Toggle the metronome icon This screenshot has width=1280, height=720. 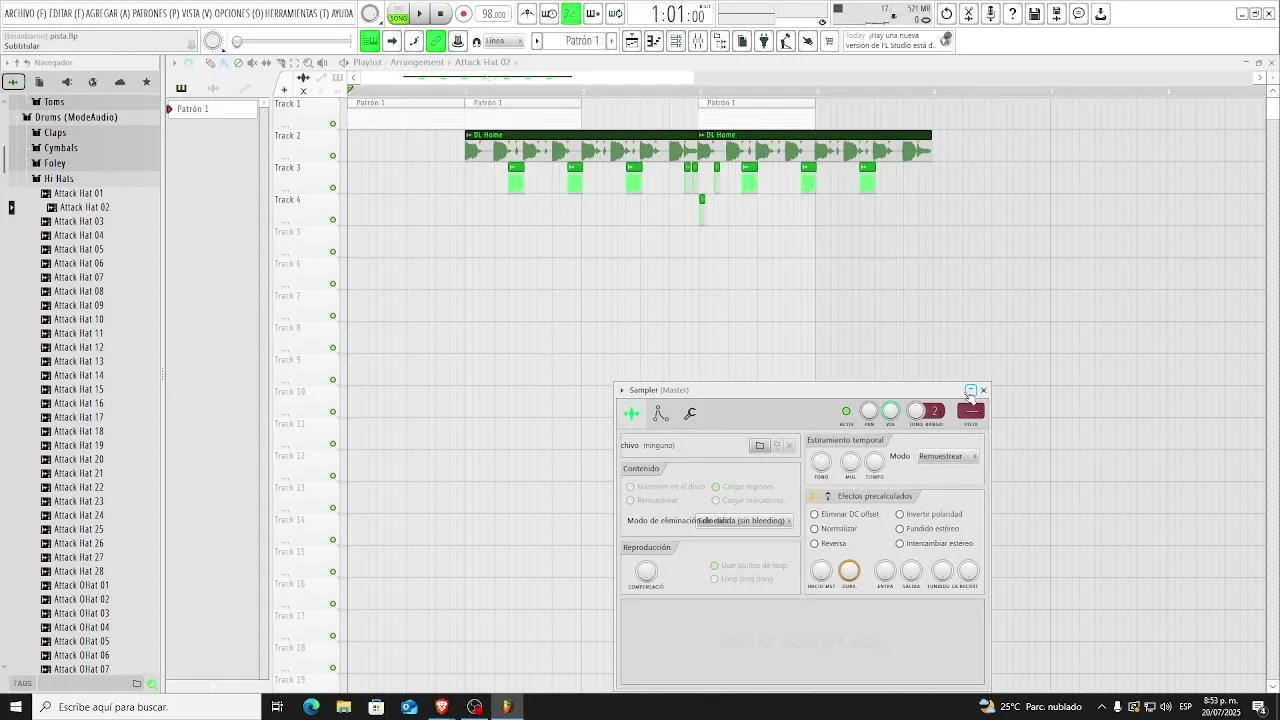coord(527,14)
